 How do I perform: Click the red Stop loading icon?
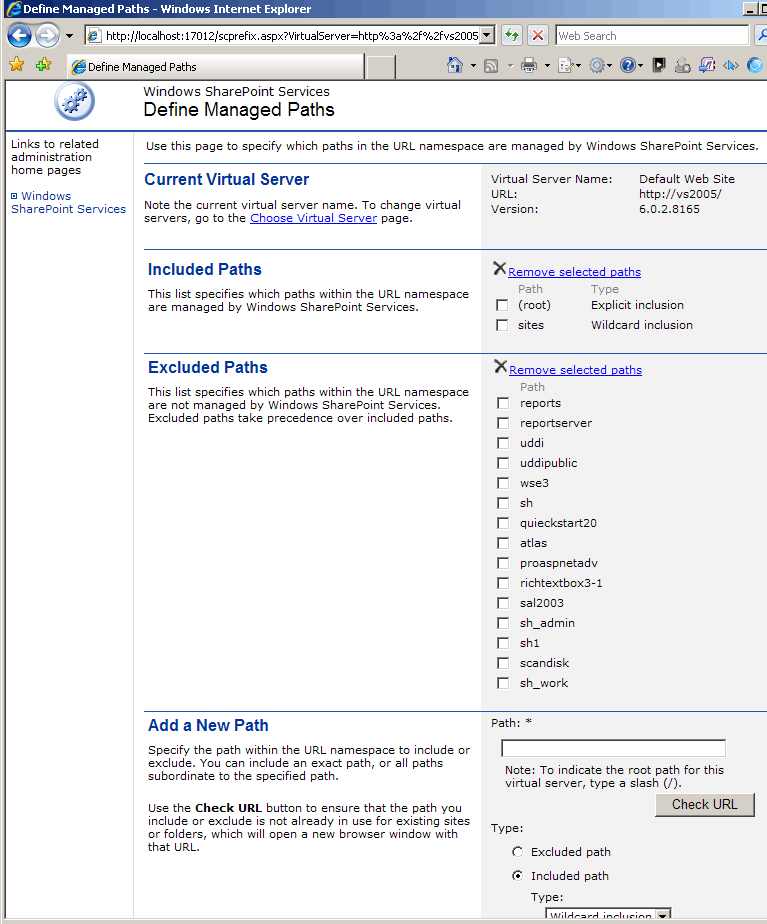point(538,35)
